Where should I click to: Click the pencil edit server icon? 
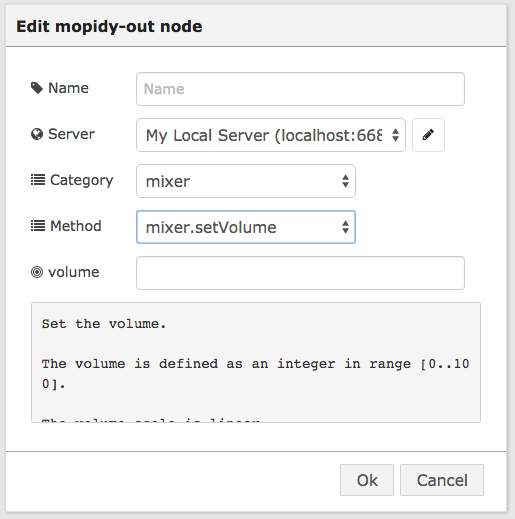tap(428, 135)
